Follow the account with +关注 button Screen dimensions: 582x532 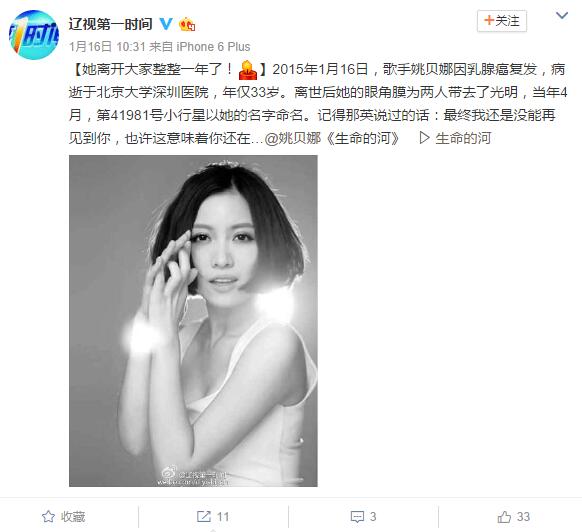(502, 21)
